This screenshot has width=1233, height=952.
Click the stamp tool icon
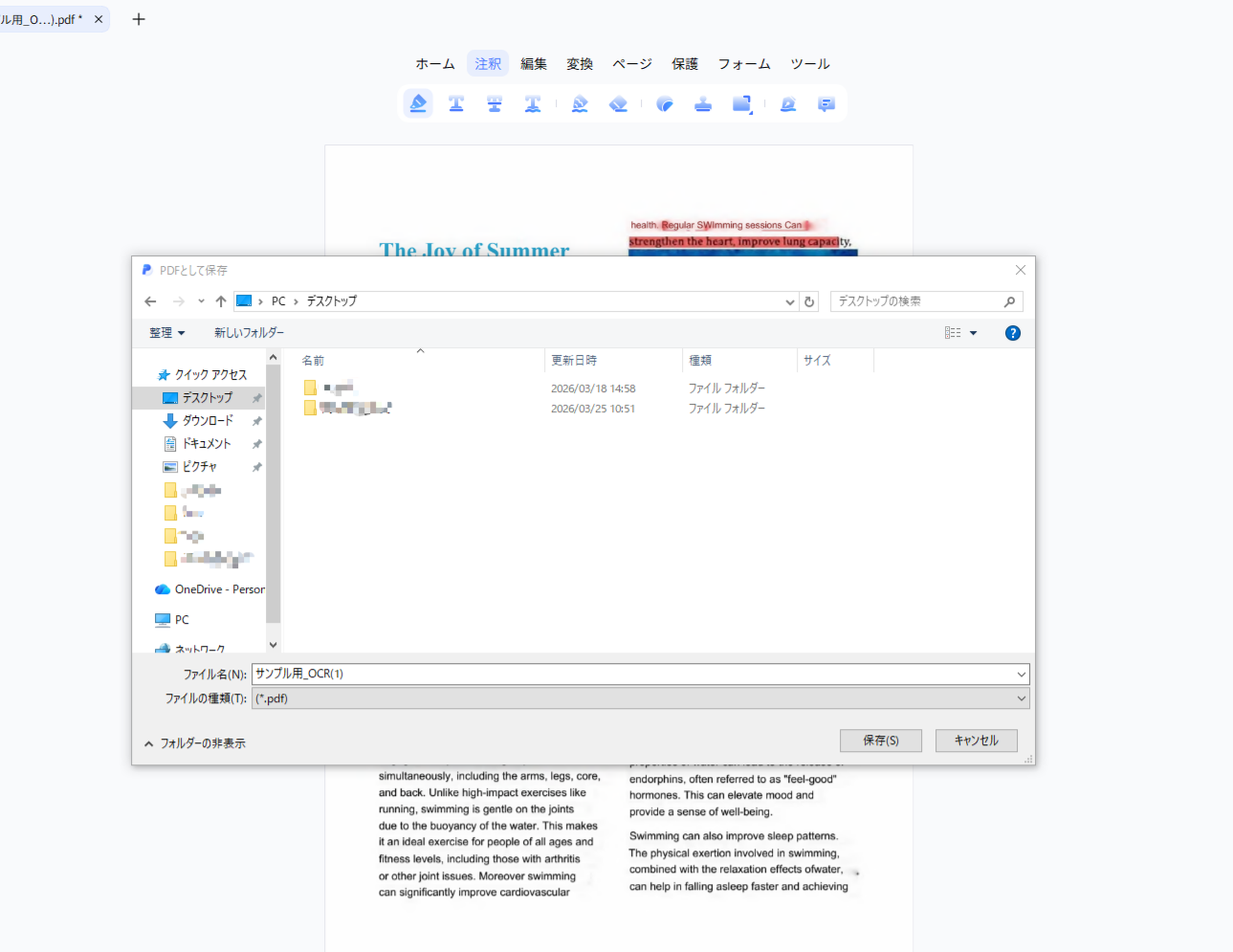coord(703,104)
